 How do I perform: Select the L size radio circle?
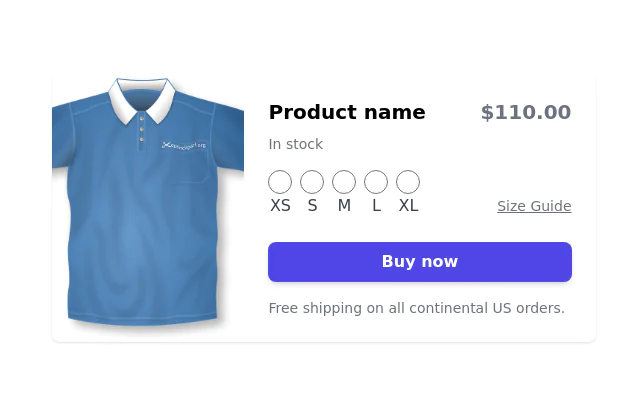[x=376, y=182]
